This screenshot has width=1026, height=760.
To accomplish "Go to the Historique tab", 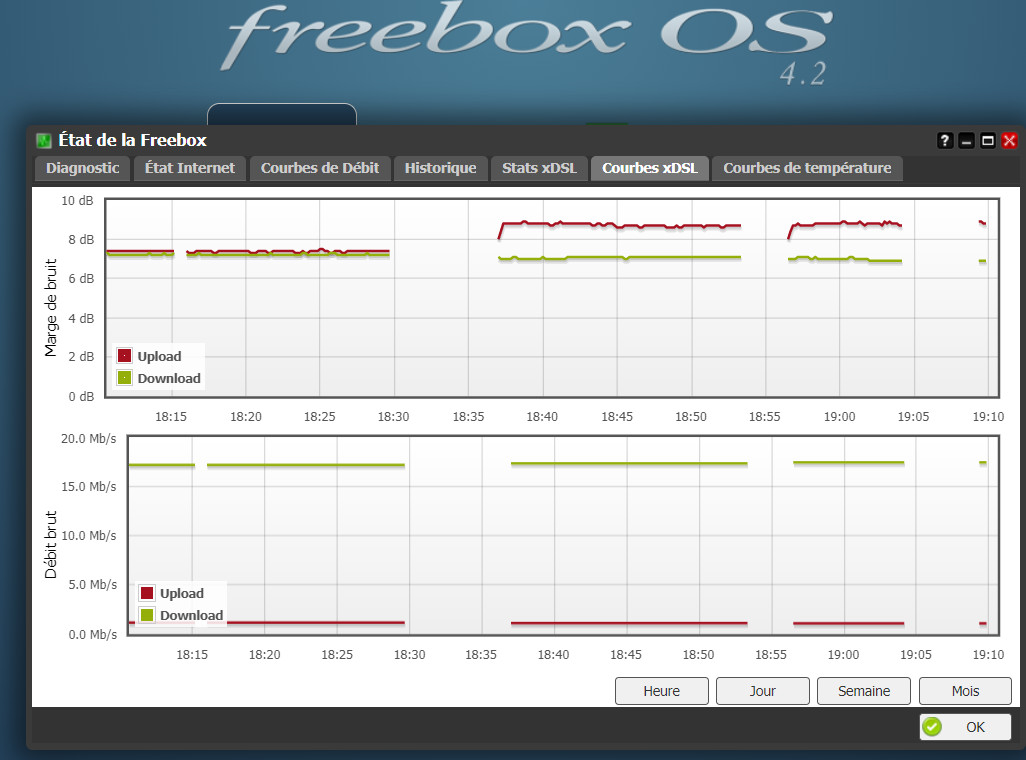I will click(440, 168).
